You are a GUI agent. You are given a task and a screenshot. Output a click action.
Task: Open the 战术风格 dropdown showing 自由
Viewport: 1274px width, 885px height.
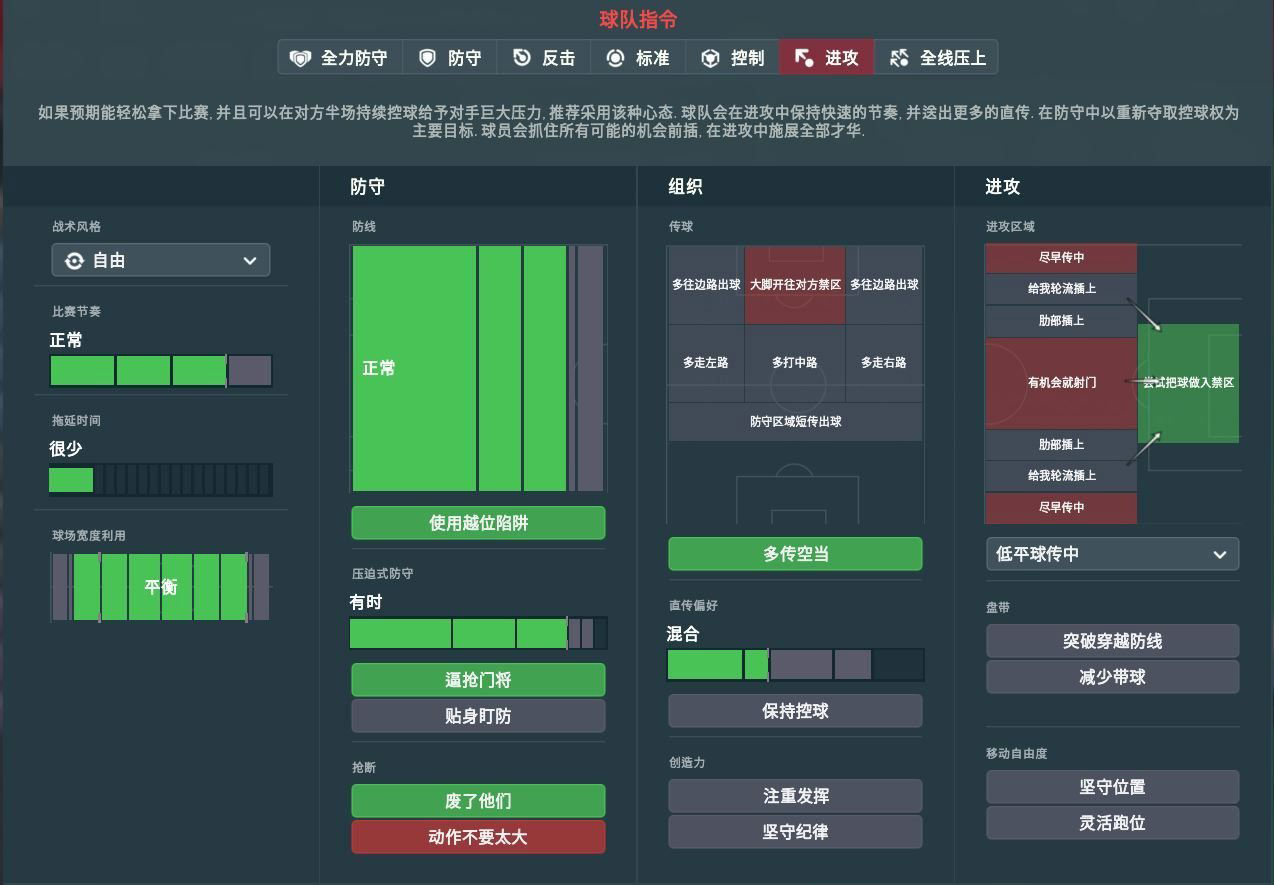coord(161,261)
